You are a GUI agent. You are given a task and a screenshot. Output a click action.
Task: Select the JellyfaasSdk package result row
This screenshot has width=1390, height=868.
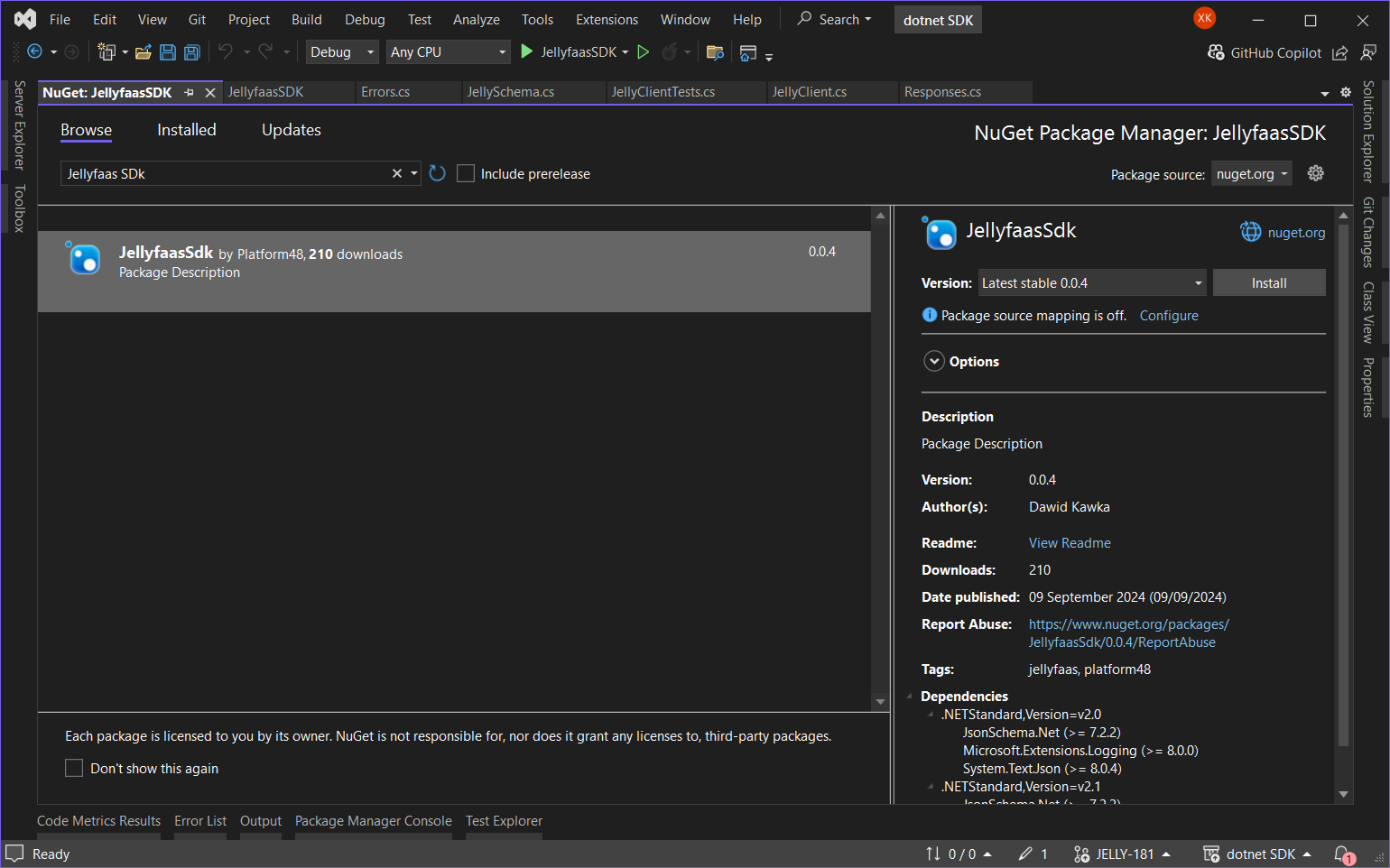(x=454, y=272)
